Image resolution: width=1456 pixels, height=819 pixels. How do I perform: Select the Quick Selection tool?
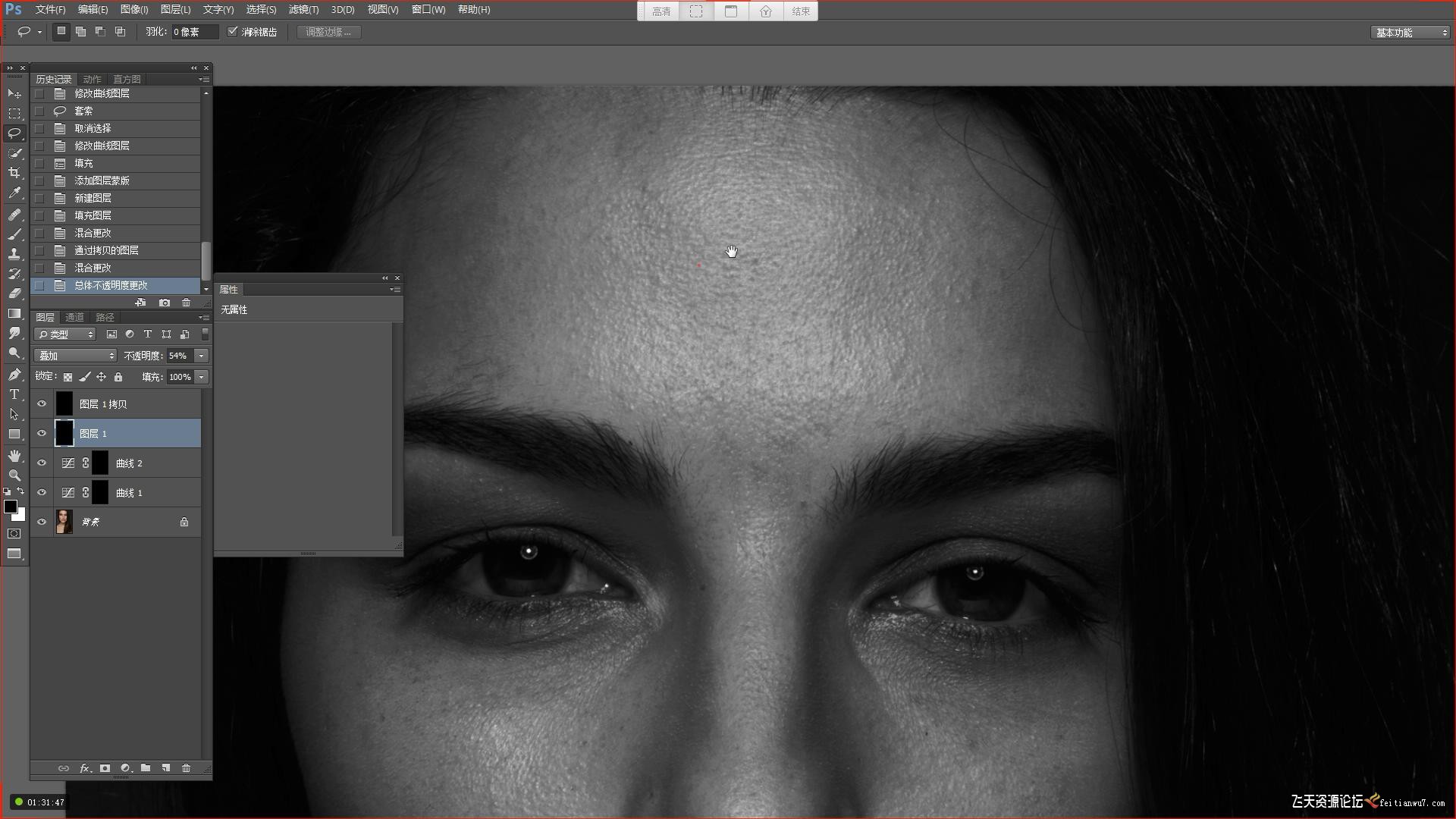pyautogui.click(x=14, y=153)
